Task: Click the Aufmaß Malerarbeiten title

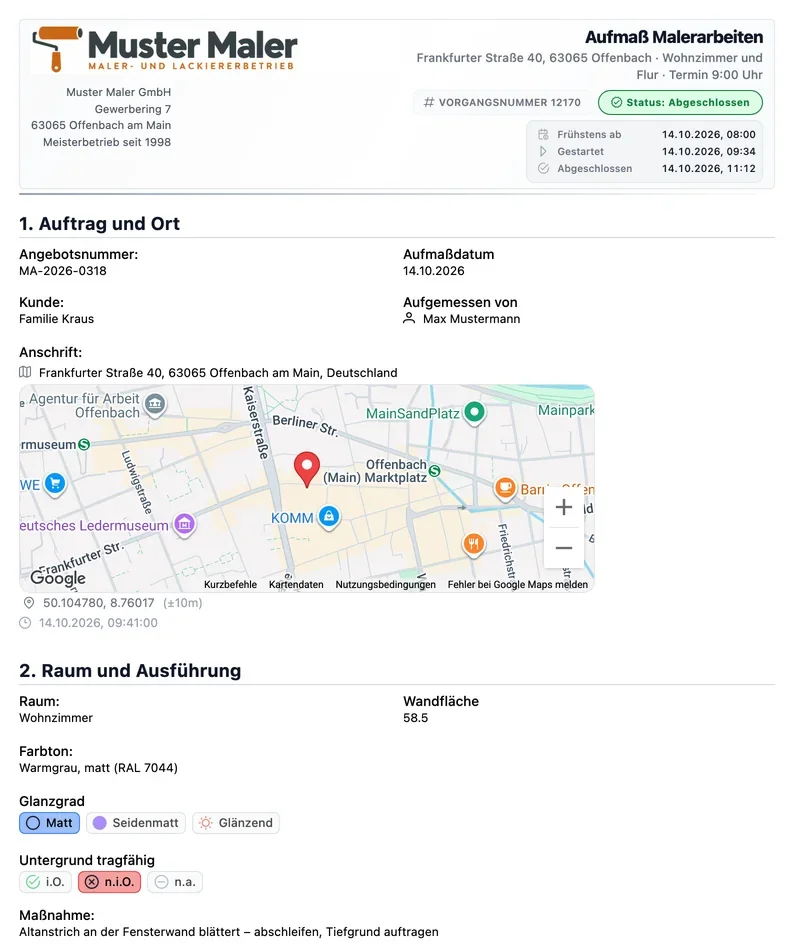Action: (x=674, y=37)
